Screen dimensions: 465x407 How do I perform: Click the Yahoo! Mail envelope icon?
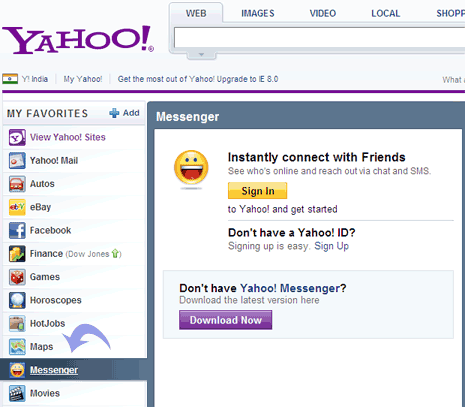pyautogui.click(x=17, y=161)
